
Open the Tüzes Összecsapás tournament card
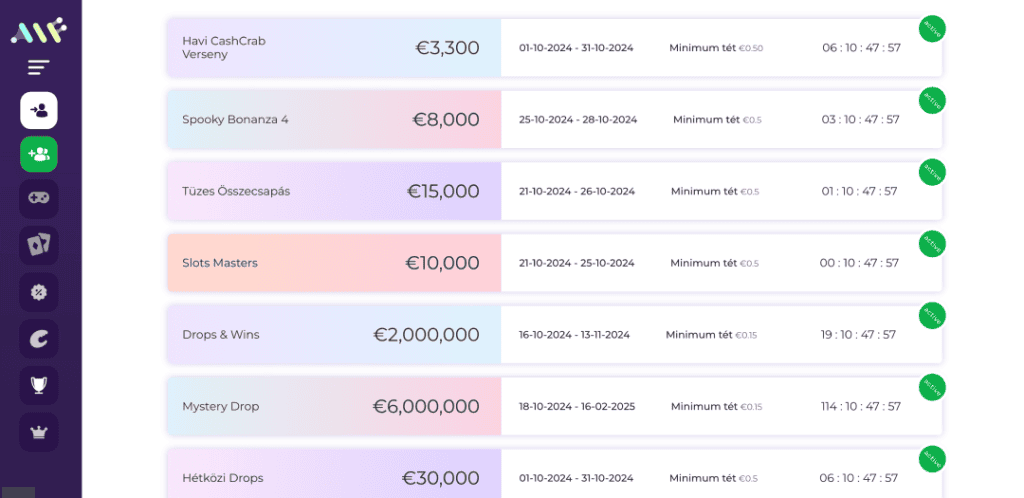236,191
